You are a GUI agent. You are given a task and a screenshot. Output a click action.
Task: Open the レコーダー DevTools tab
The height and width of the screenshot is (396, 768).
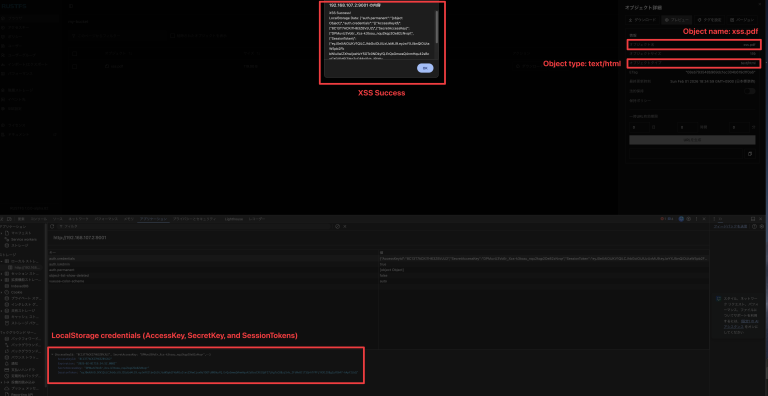point(257,219)
